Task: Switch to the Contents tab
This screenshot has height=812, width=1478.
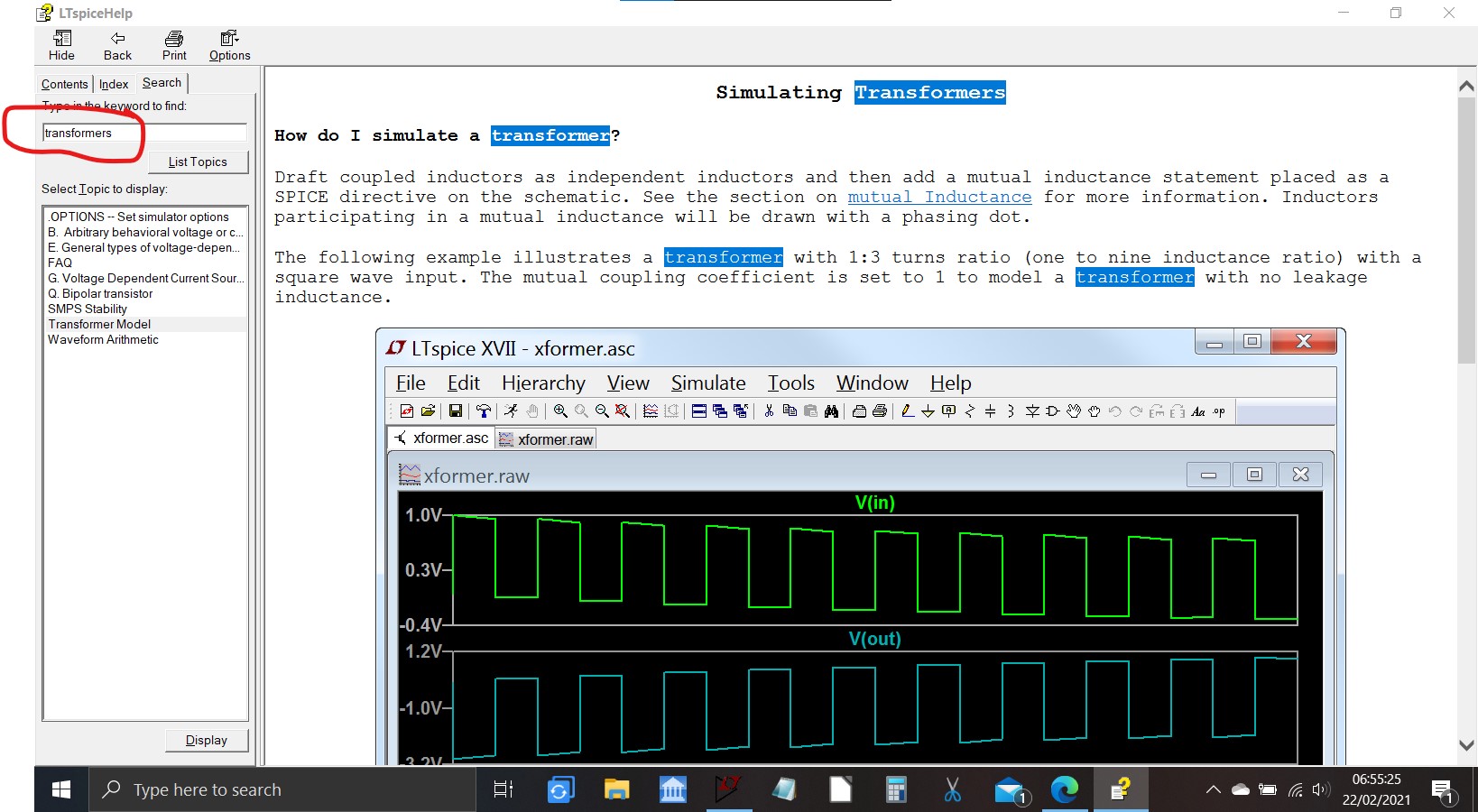Action: click(64, 84)
